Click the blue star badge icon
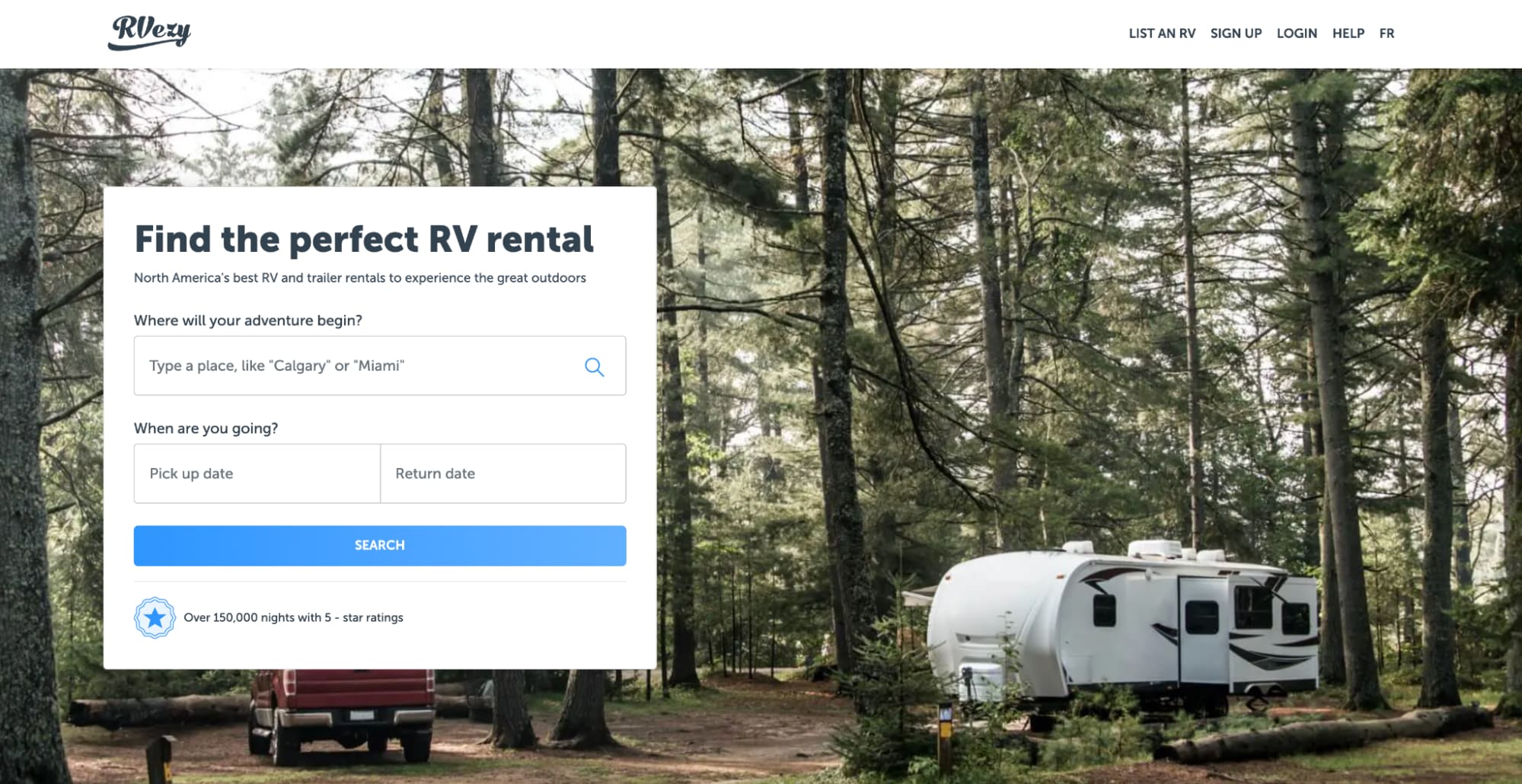 point(155,617)
